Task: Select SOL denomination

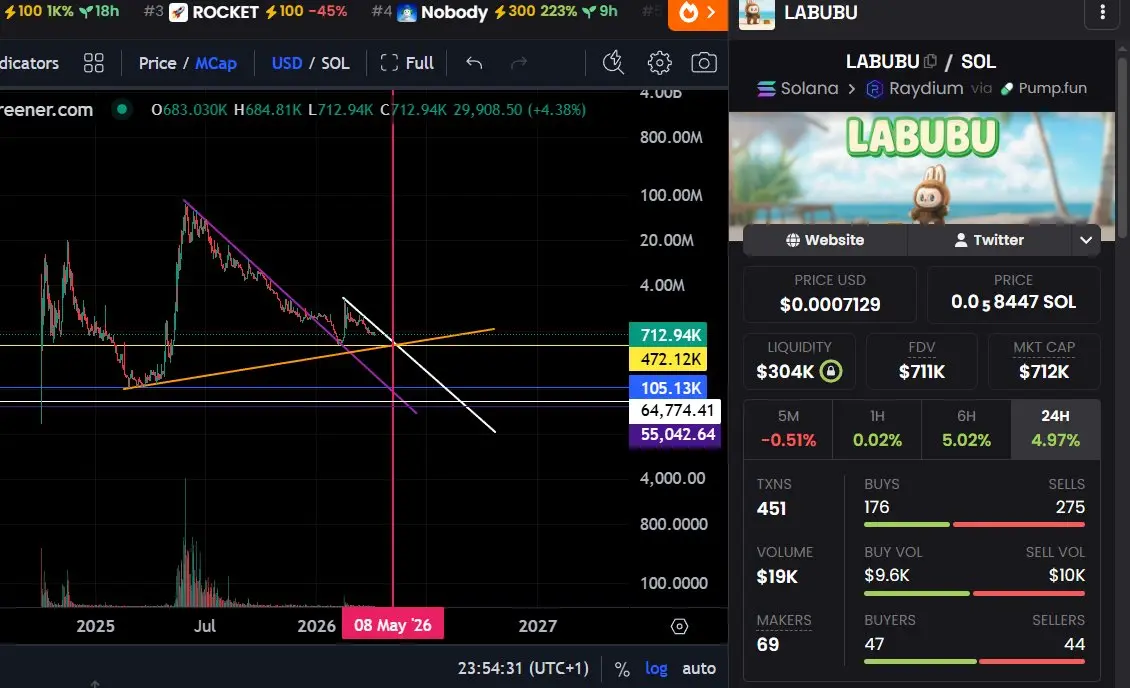Action: pos(335,63)
